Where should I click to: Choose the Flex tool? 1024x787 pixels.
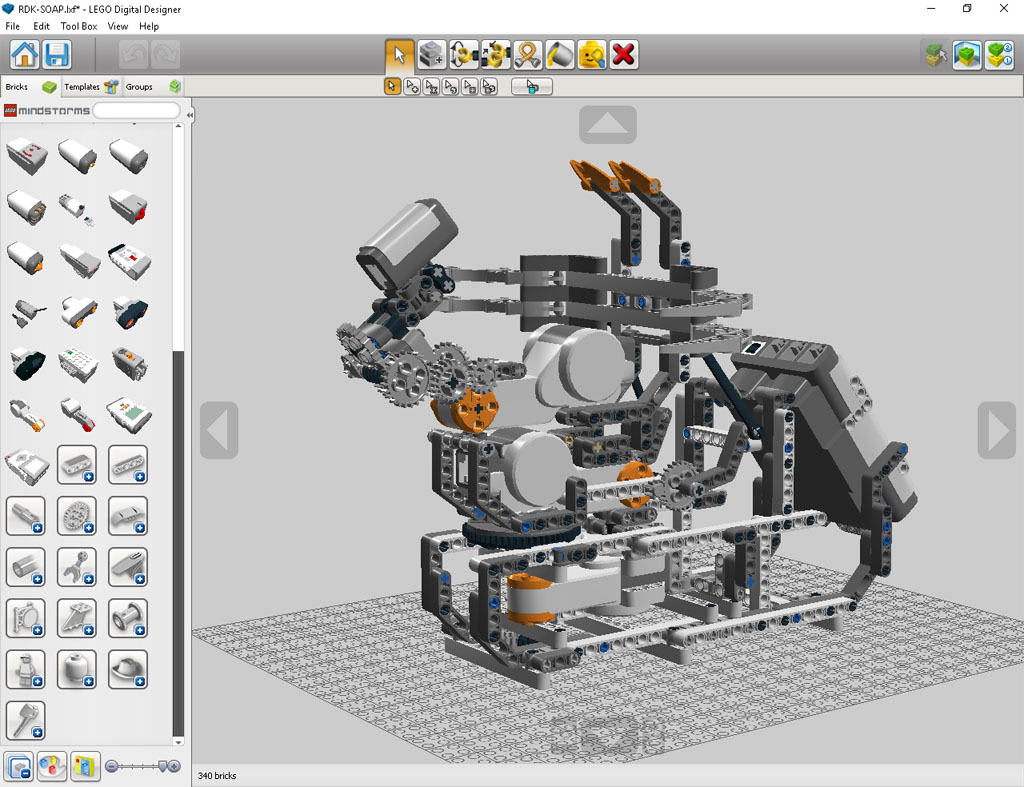point(528,54)
